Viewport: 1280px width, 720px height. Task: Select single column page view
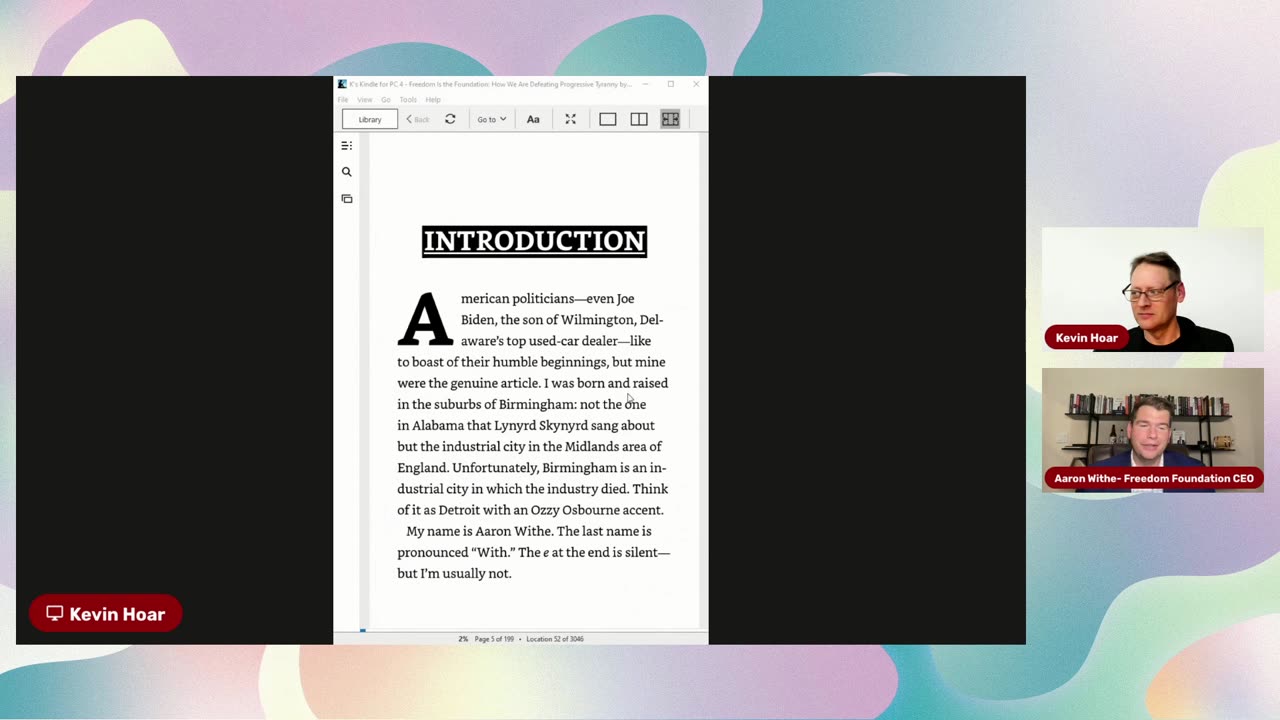pyautogui.click(x=607, y=119)
